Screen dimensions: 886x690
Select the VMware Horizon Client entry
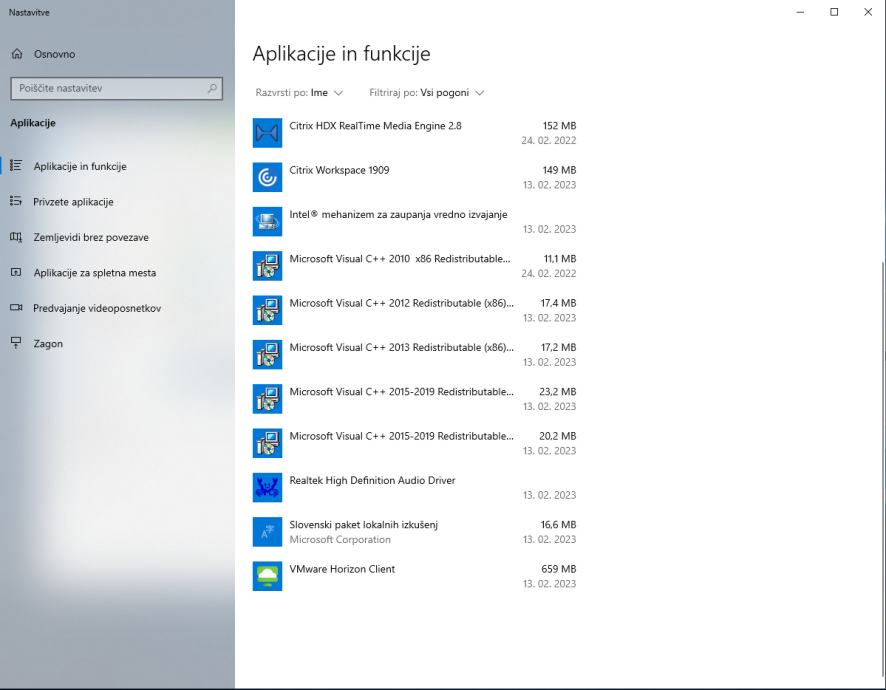[415, 576]
